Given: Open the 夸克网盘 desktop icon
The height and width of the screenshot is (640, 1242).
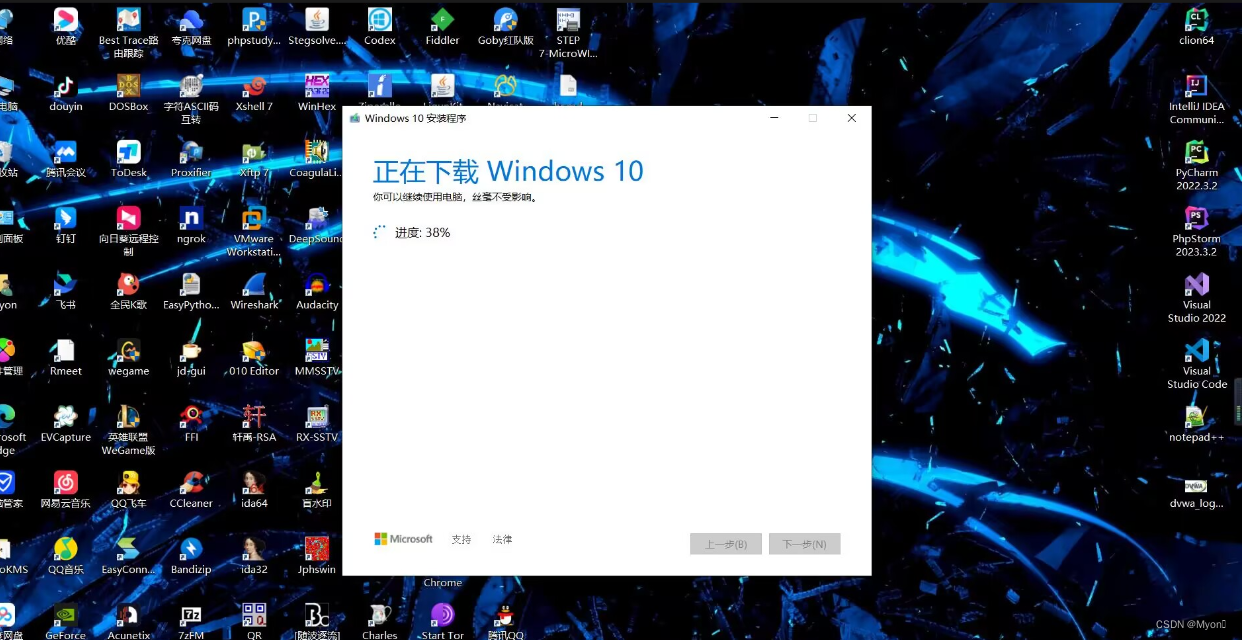Looking at the screenshot, I should [191, 27].
